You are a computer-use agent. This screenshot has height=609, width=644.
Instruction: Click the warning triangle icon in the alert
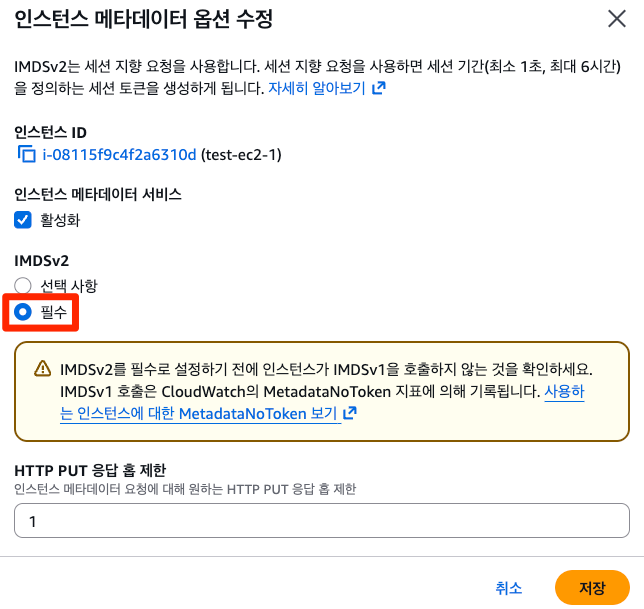pyautogui.click(x=42, y=368)
